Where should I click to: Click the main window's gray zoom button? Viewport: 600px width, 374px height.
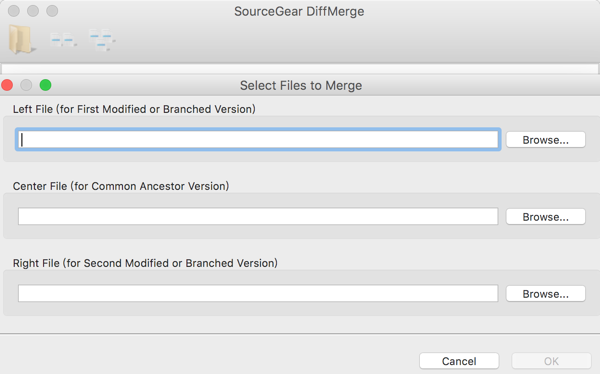52,11
